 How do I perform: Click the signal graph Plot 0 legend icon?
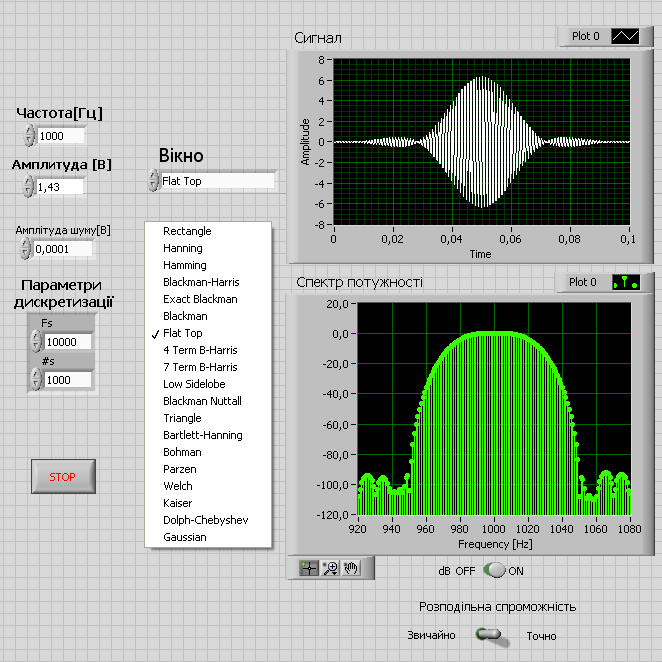[x=626, y=37]
